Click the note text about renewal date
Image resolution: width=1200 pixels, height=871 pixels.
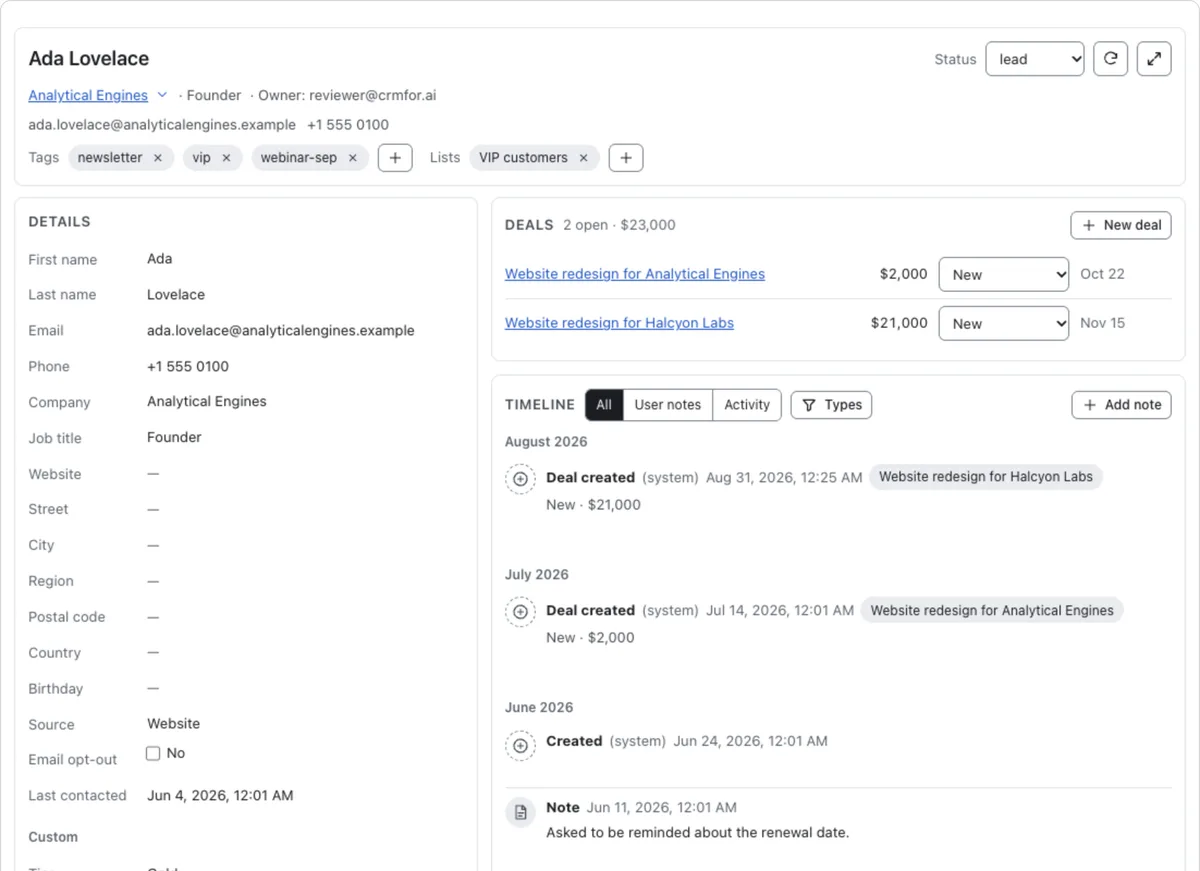click(x=698, y=833)
